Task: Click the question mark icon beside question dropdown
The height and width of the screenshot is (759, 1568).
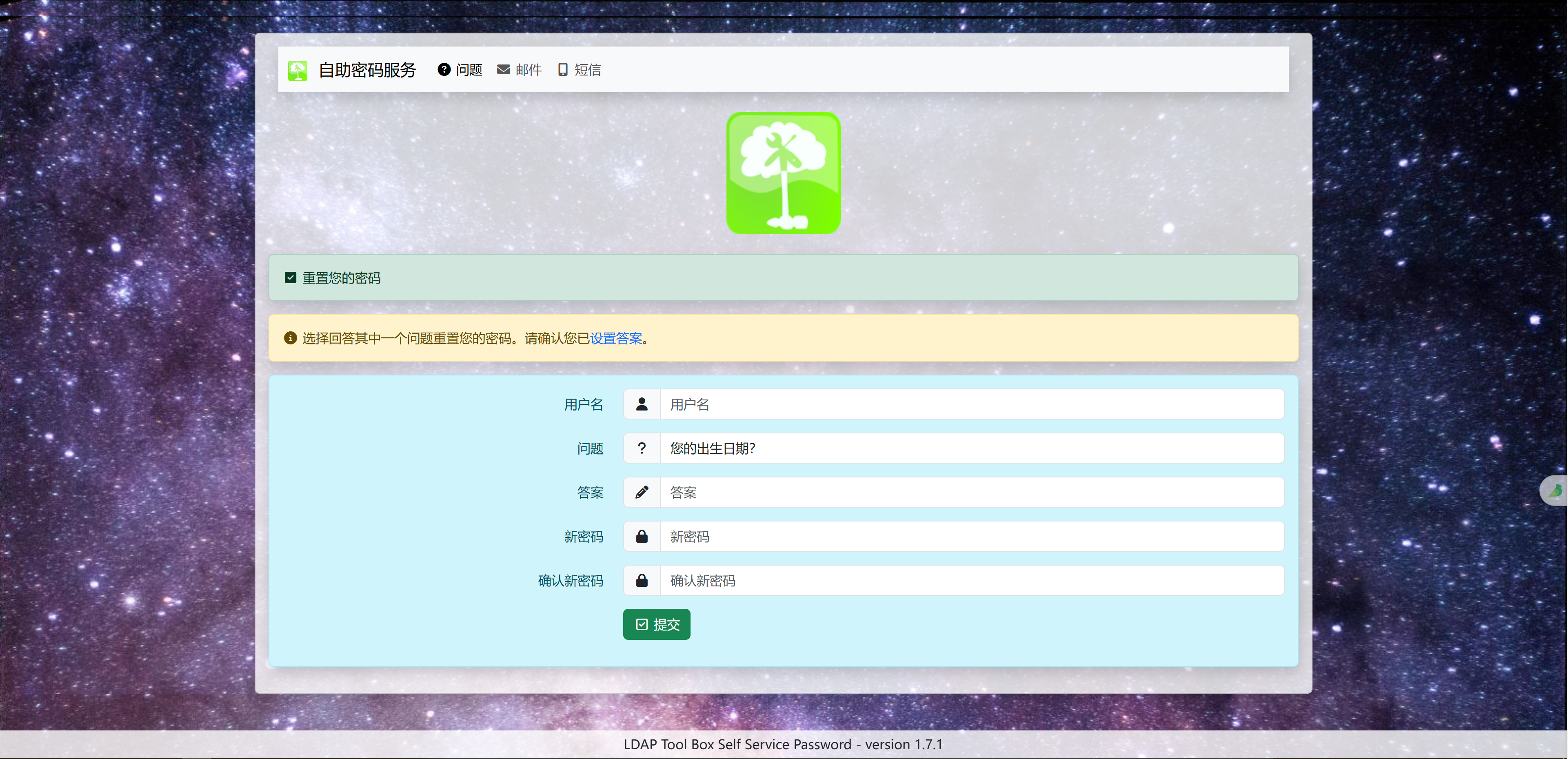Action: [x=642, y=448]
